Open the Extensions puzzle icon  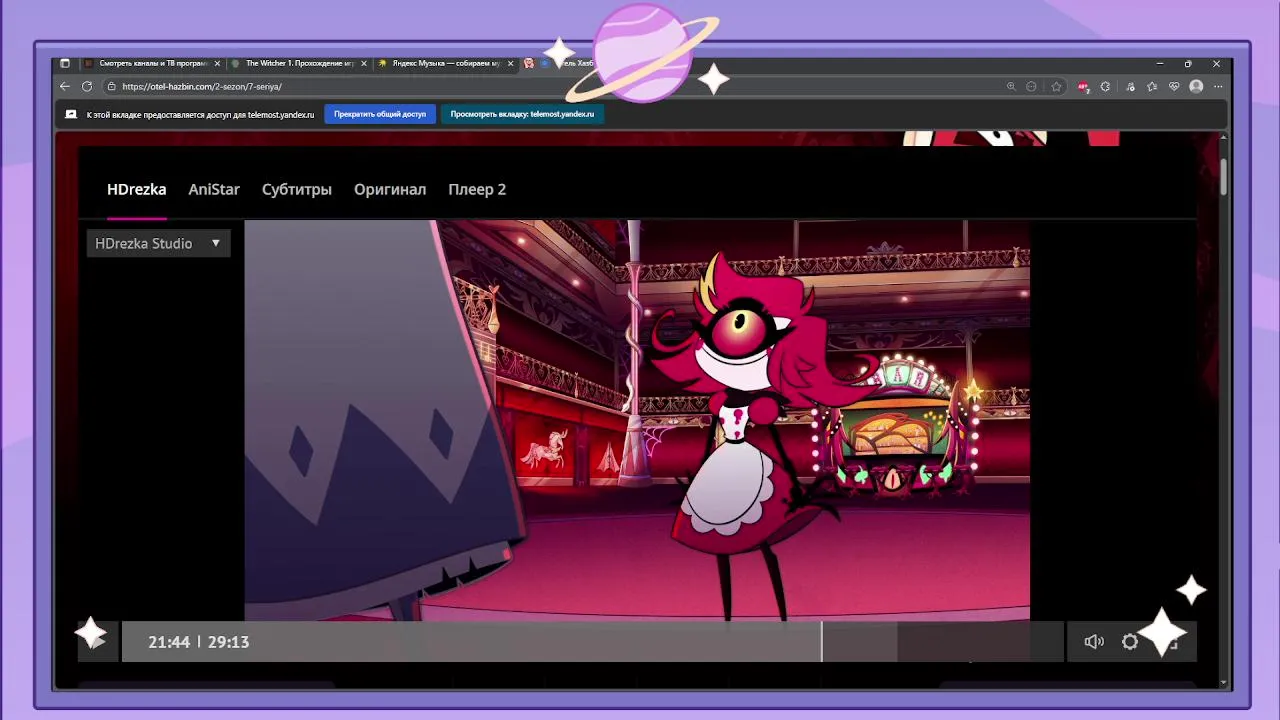pos(1105,87)
